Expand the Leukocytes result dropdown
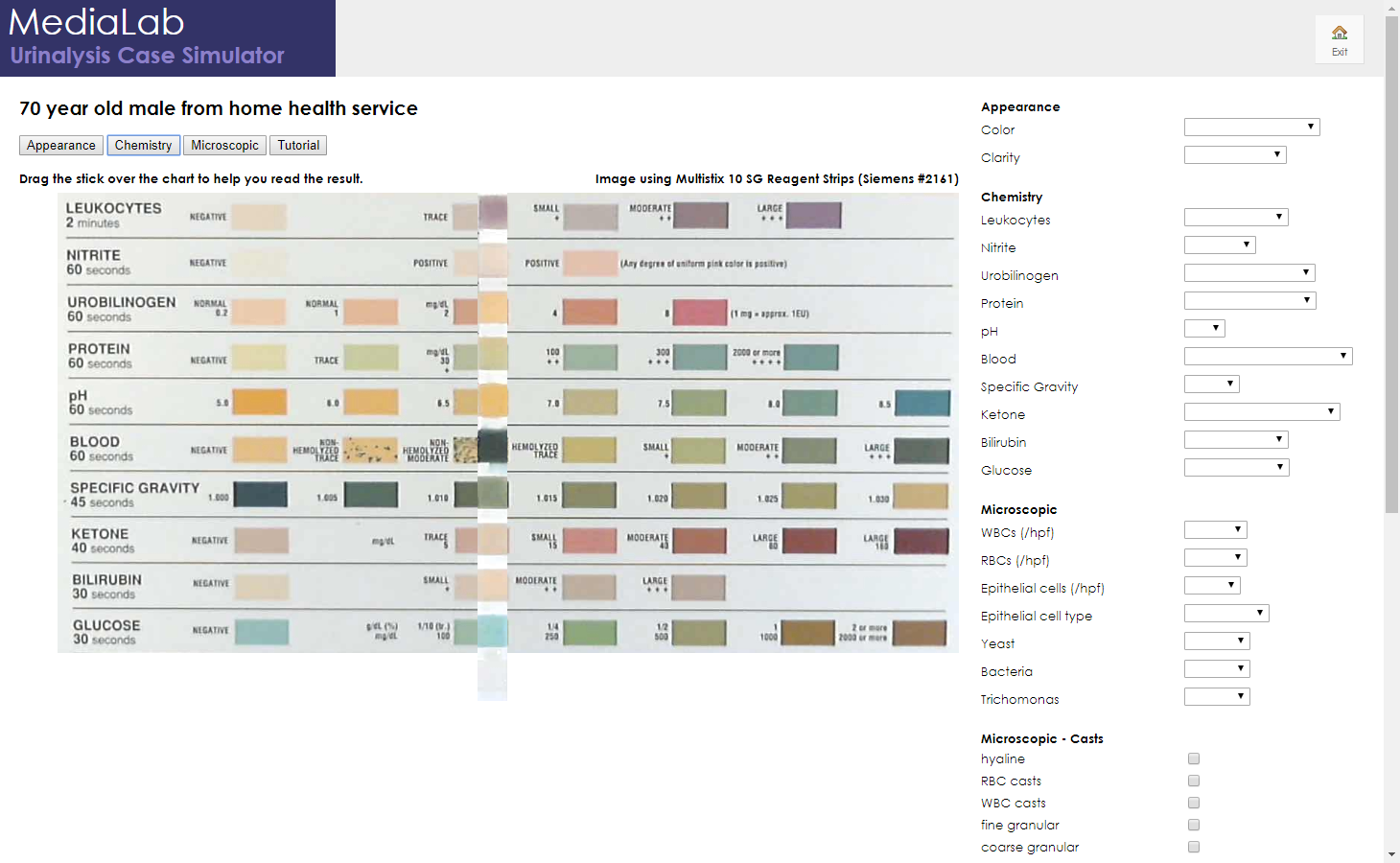 click(1235, 218)
